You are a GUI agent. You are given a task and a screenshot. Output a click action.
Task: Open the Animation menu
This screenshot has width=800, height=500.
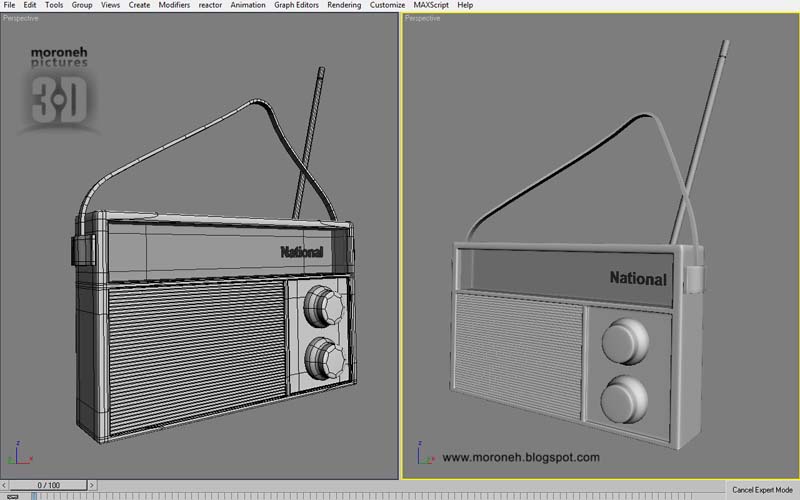248,5
